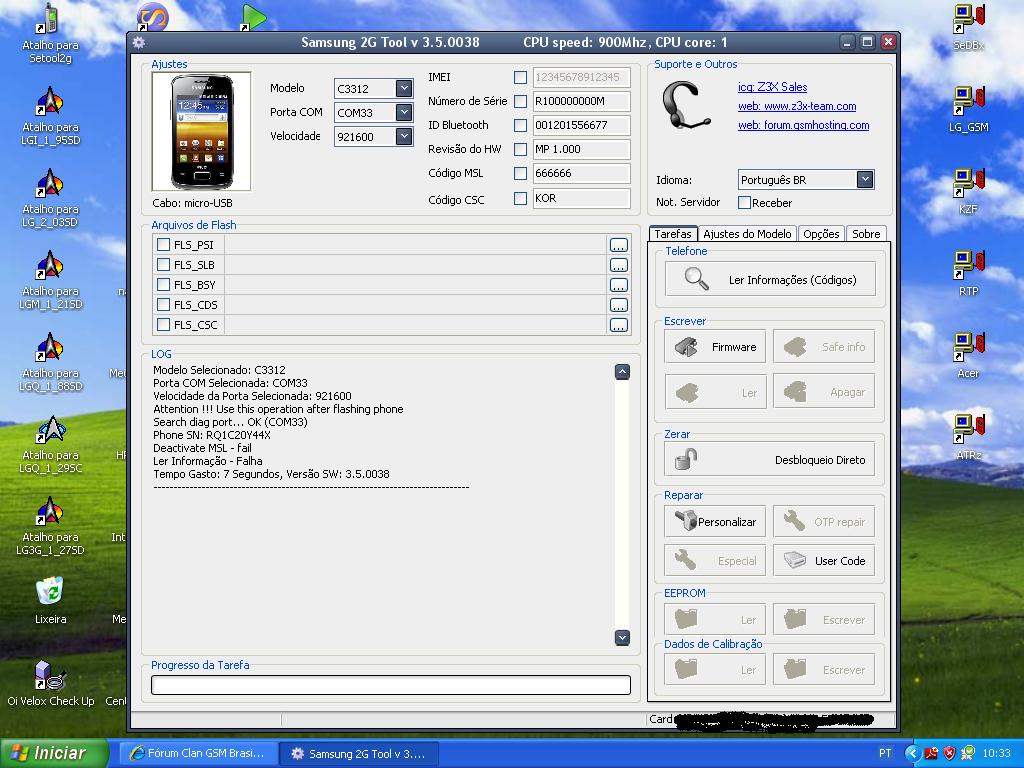Click Ler Informações (Códigos) button

(x=770, y=280)
